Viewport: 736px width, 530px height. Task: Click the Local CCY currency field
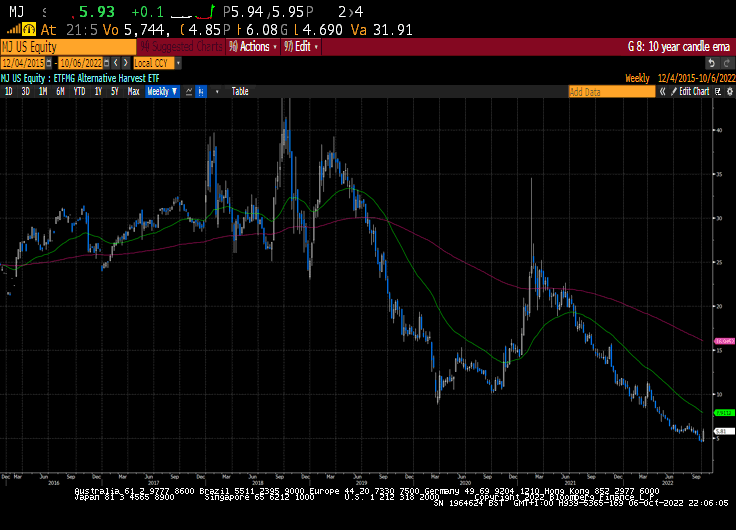point(153,63)
